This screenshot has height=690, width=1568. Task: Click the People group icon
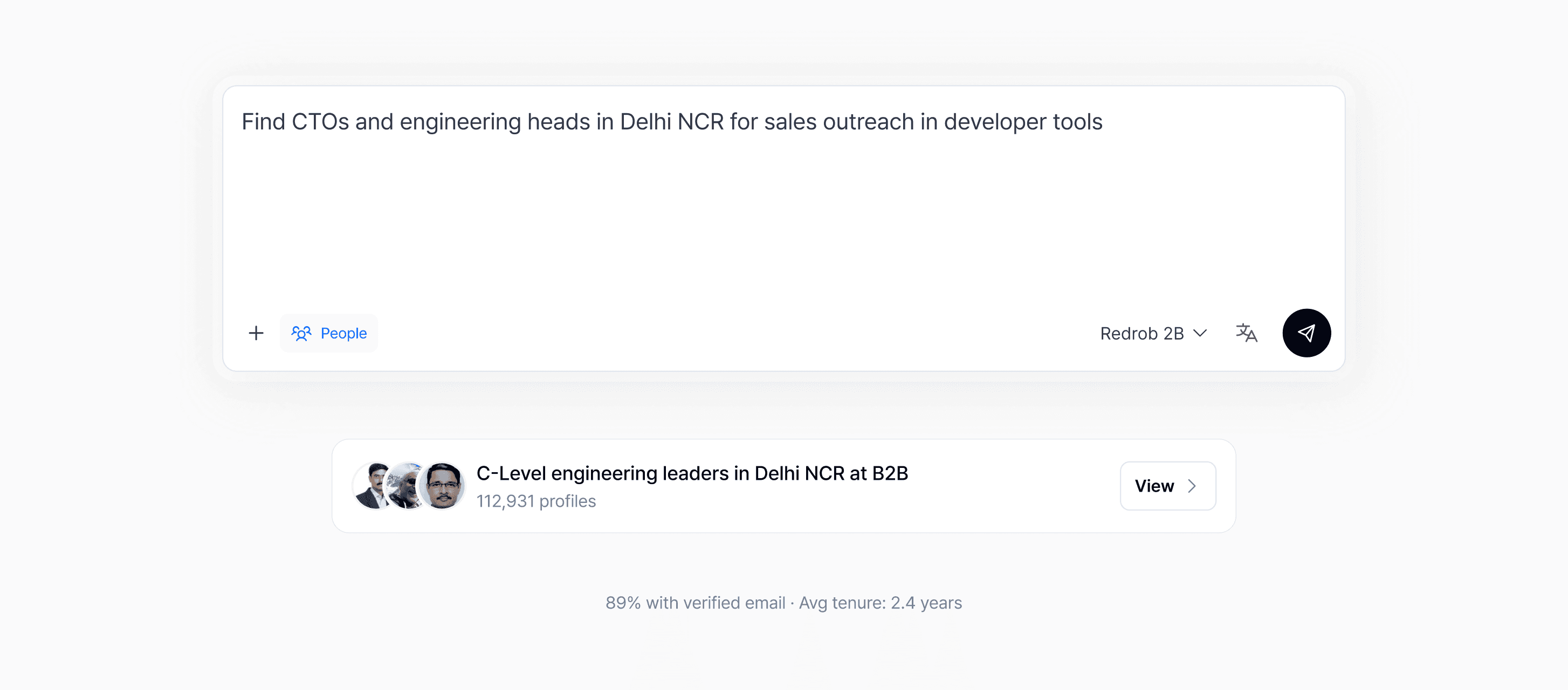[301, 333]
